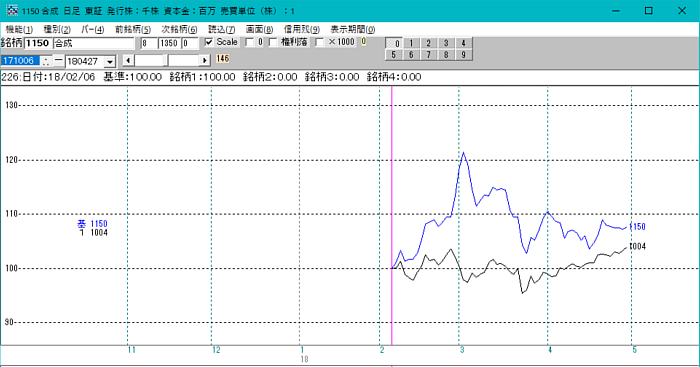Viewport: 700px width, 367px height.
Task: Click the start date 171006 spinner
Action: pos(46,61)
